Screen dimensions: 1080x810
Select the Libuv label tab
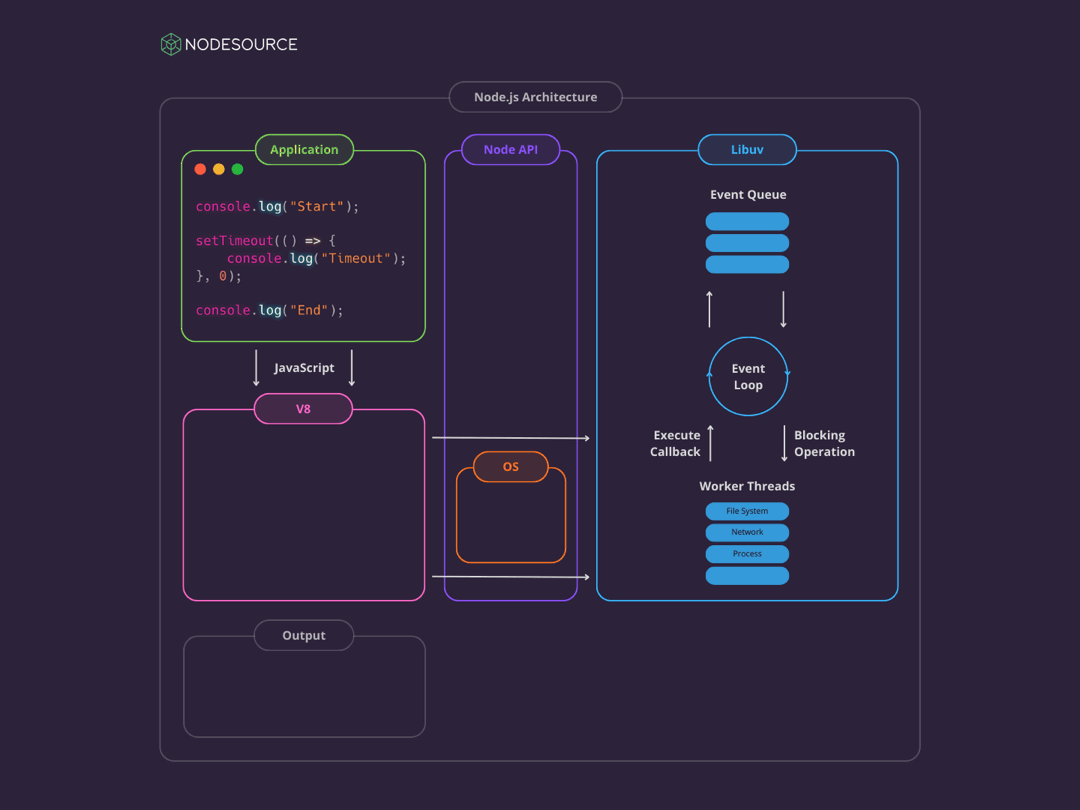(747, 150)
